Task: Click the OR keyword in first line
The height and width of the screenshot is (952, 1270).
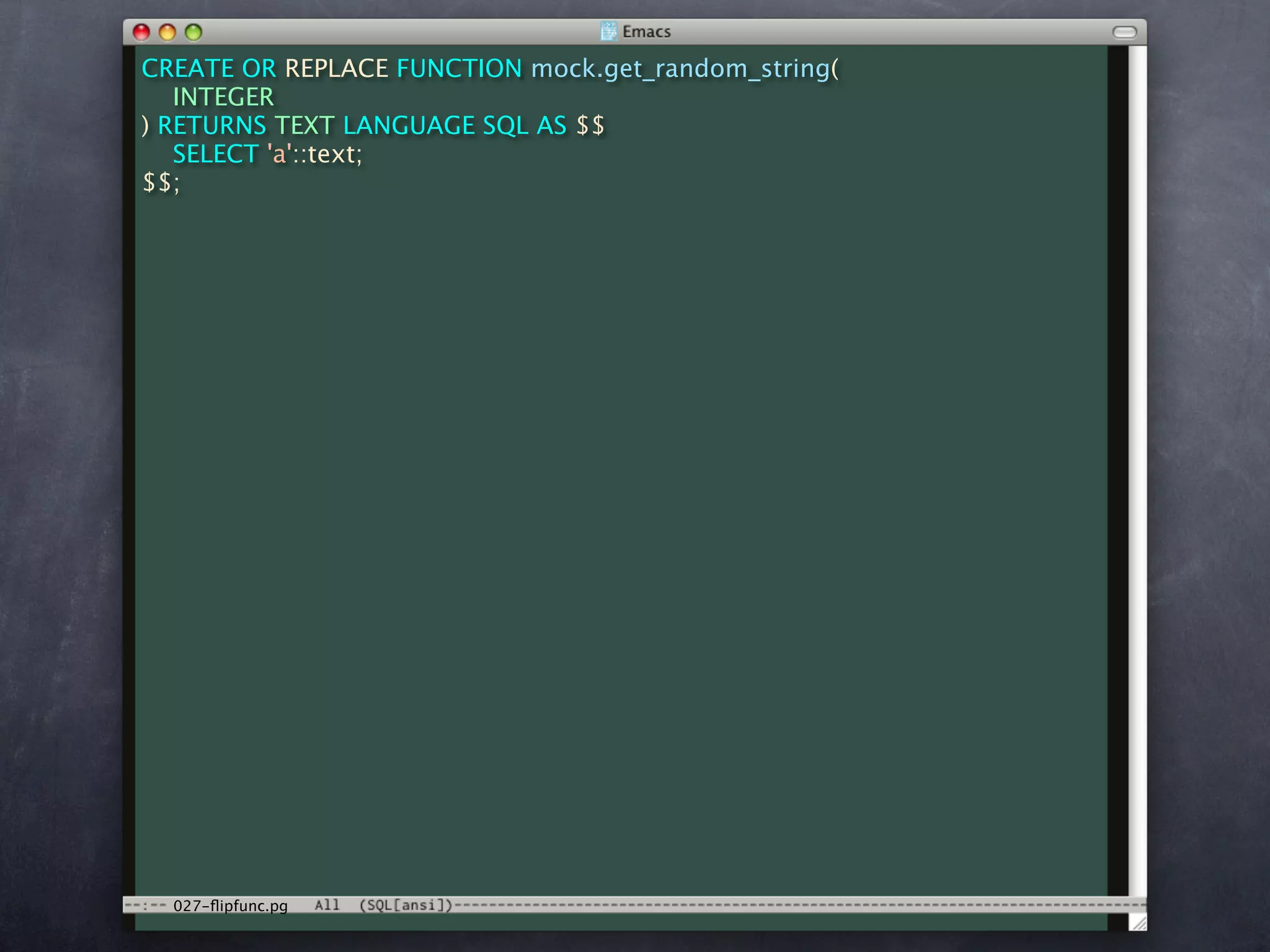Action: (259, 68)
